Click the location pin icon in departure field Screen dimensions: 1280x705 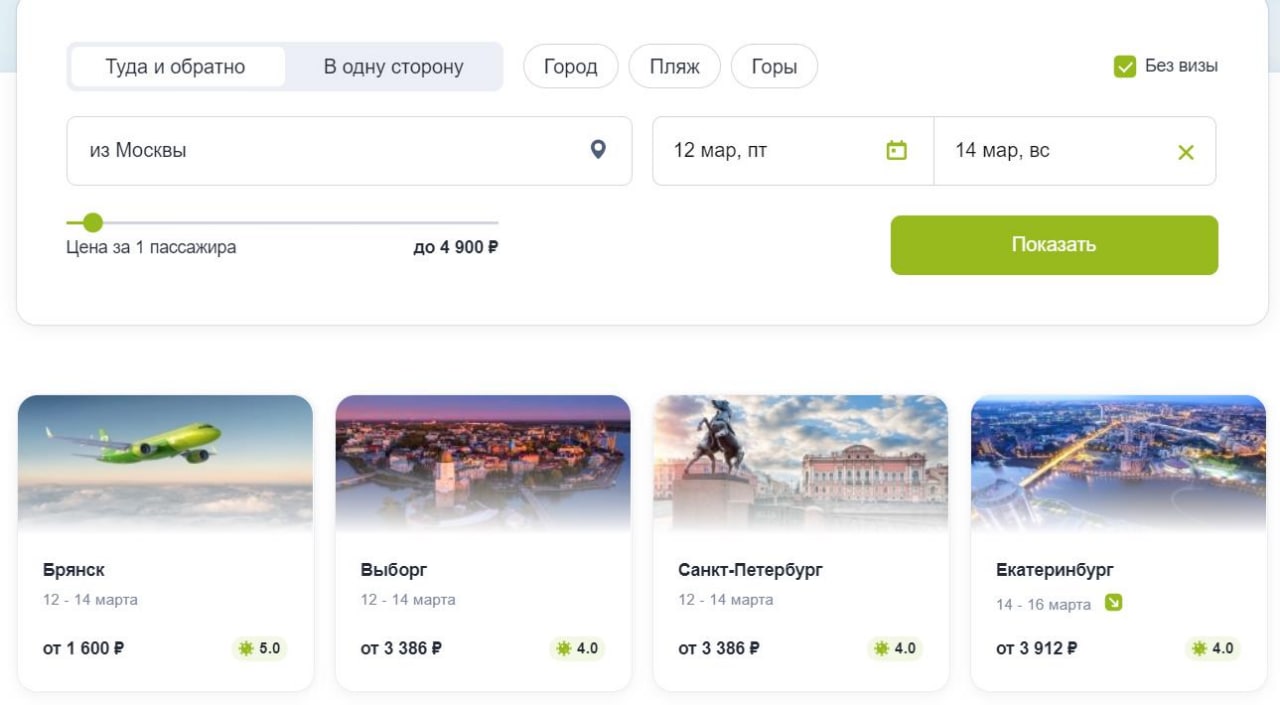[x=598, y=150]
